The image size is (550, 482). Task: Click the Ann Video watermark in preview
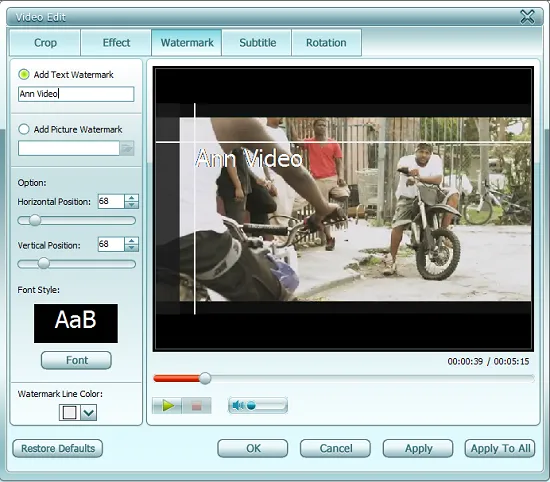(249, 159)
